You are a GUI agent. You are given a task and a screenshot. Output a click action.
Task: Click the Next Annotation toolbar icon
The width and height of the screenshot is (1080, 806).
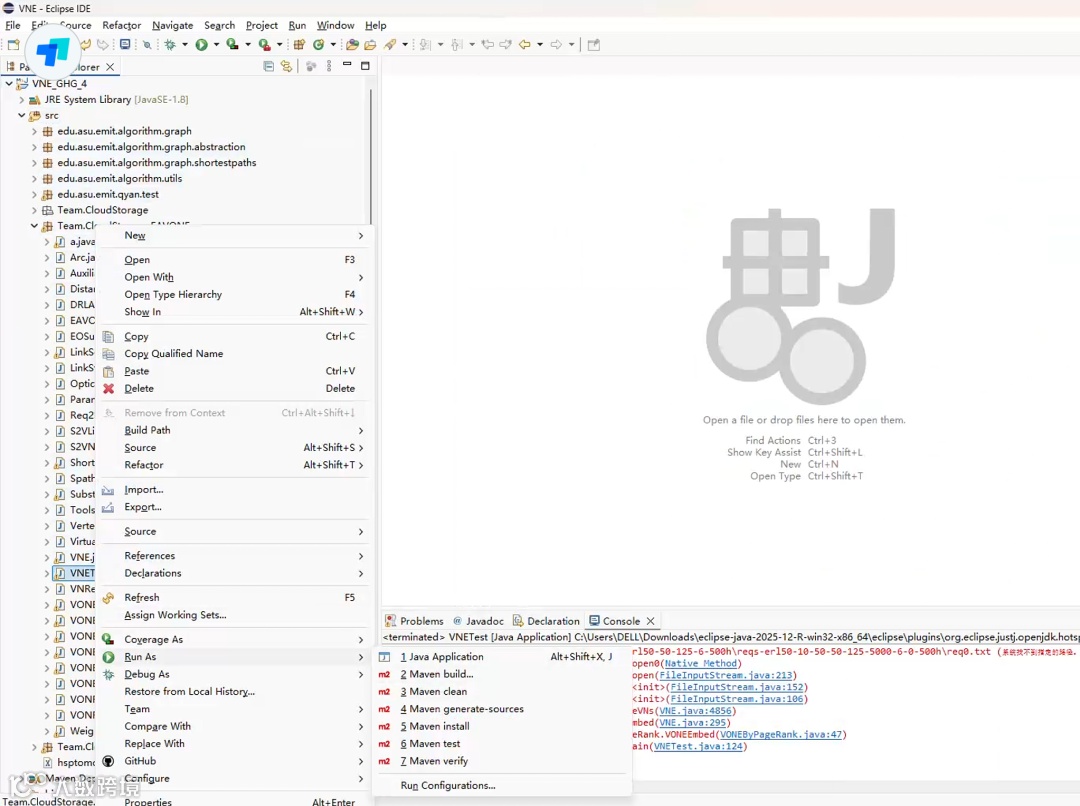(425, 45)
